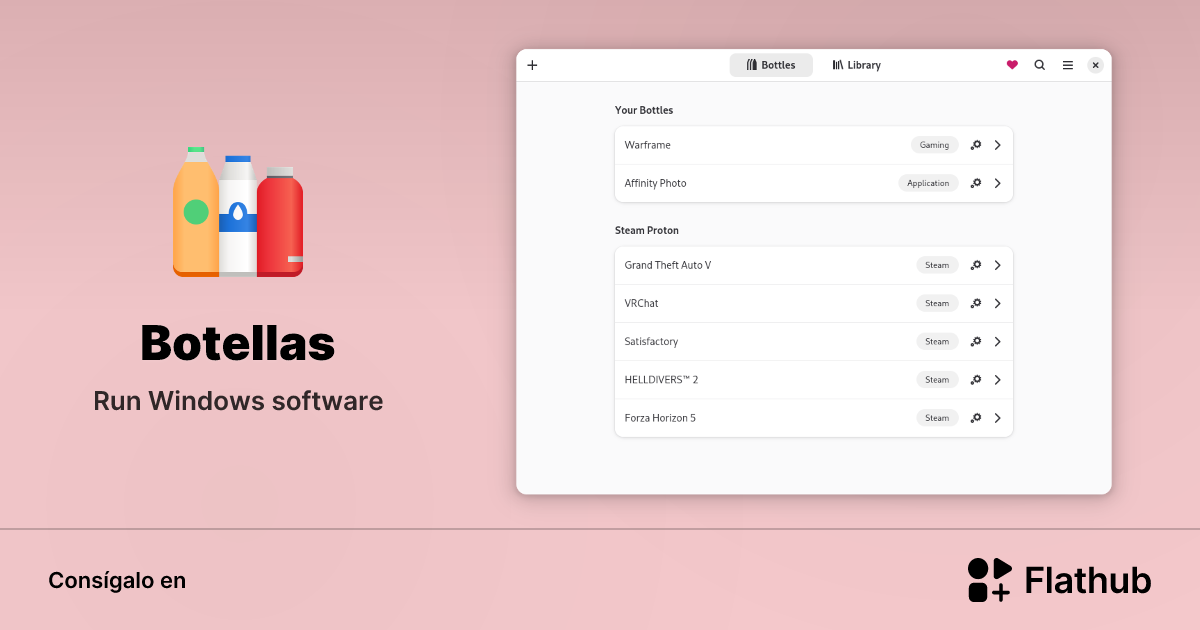This screenshot has width=1200, height=630.
Task: Open details for the VRChat entry
Action: 998,303
